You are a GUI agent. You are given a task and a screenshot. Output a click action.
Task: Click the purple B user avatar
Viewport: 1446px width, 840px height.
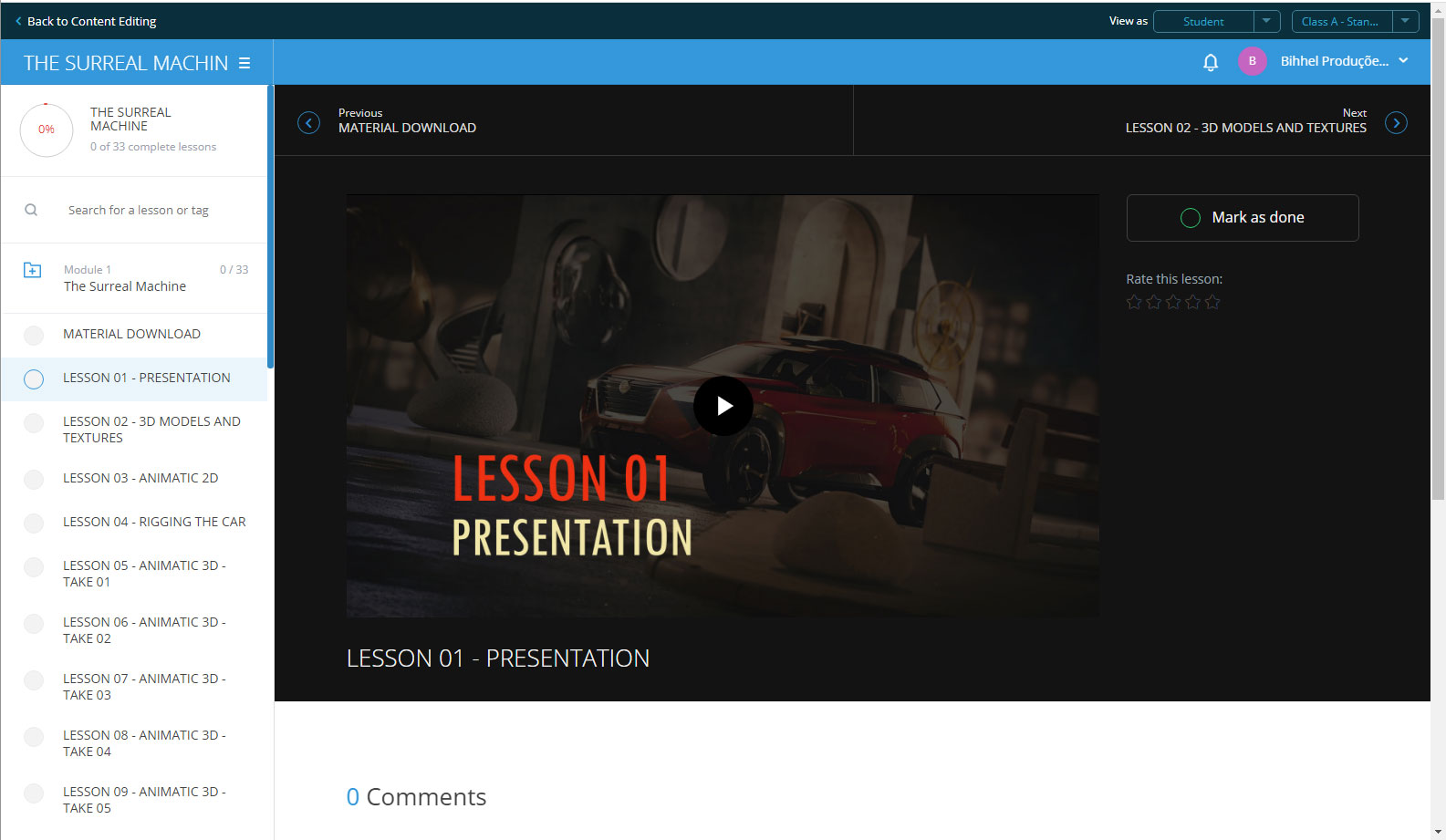click(x=1252, y=61)
